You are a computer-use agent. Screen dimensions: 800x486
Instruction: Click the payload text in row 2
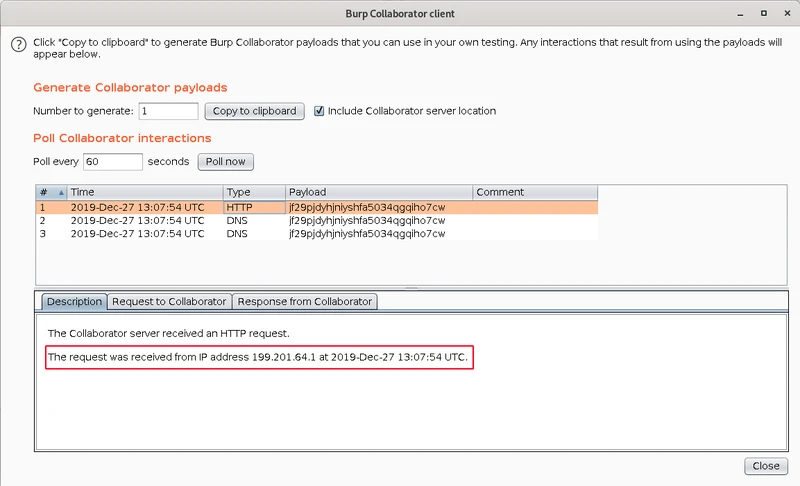(x=367, y=221)
